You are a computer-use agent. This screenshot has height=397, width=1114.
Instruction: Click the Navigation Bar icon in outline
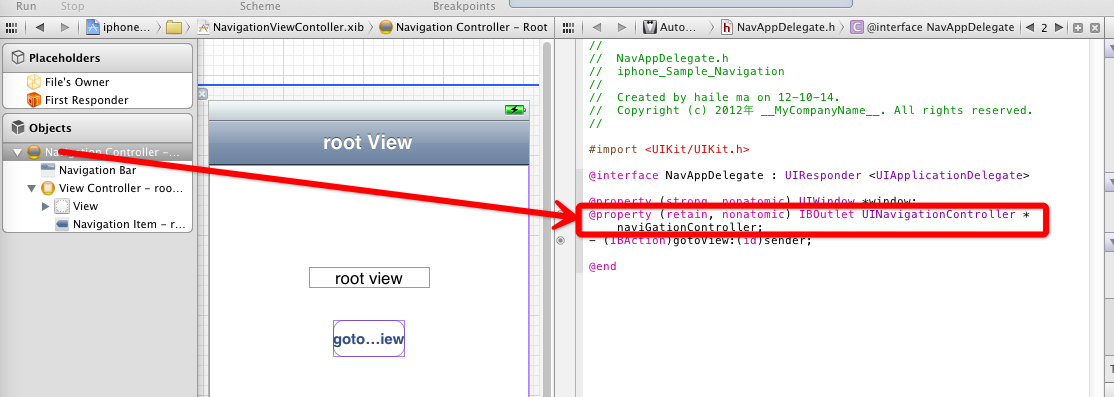tap(48, 170)
